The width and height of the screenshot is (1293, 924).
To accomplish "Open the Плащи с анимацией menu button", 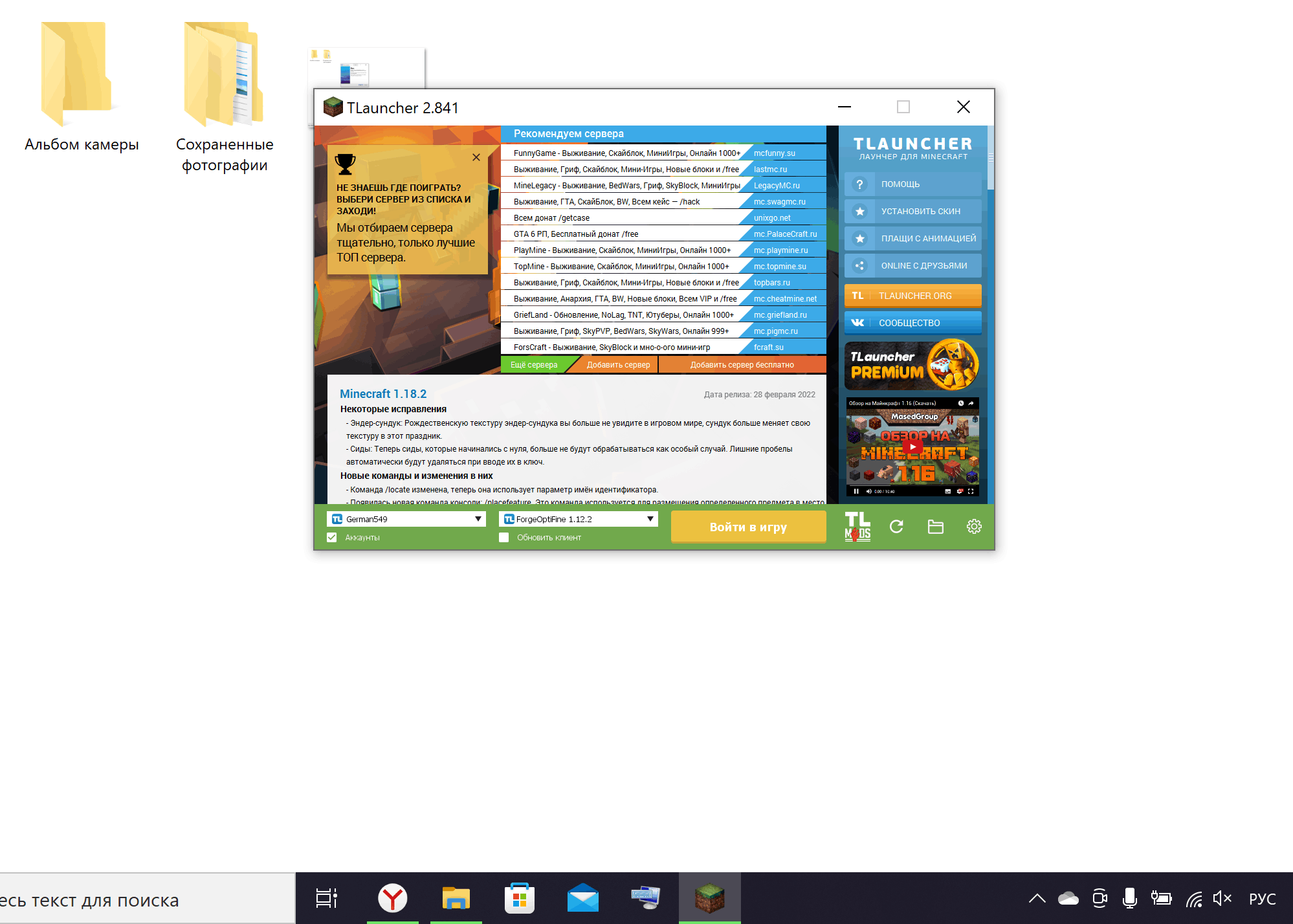I will [912, 239].
